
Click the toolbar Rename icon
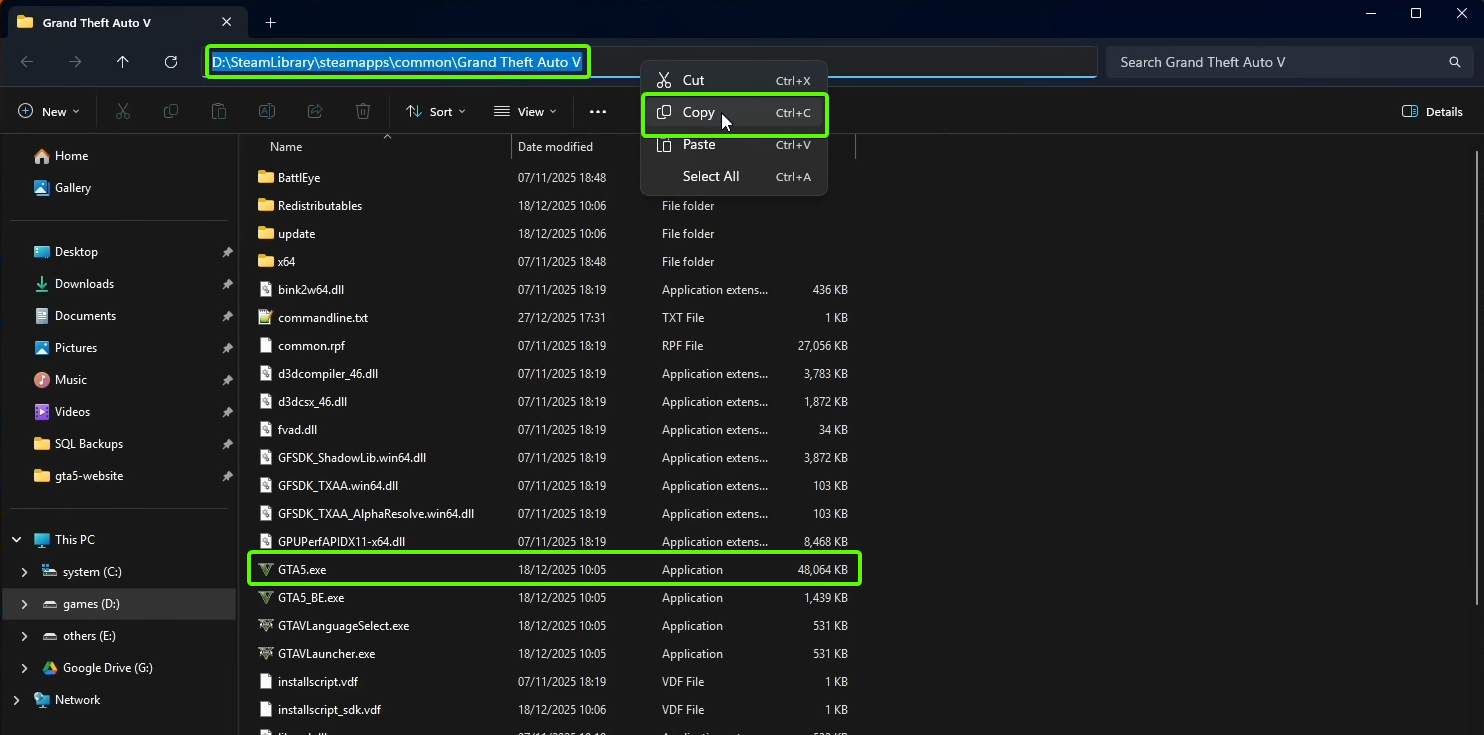pyautogui.click(x=267, y=112)
